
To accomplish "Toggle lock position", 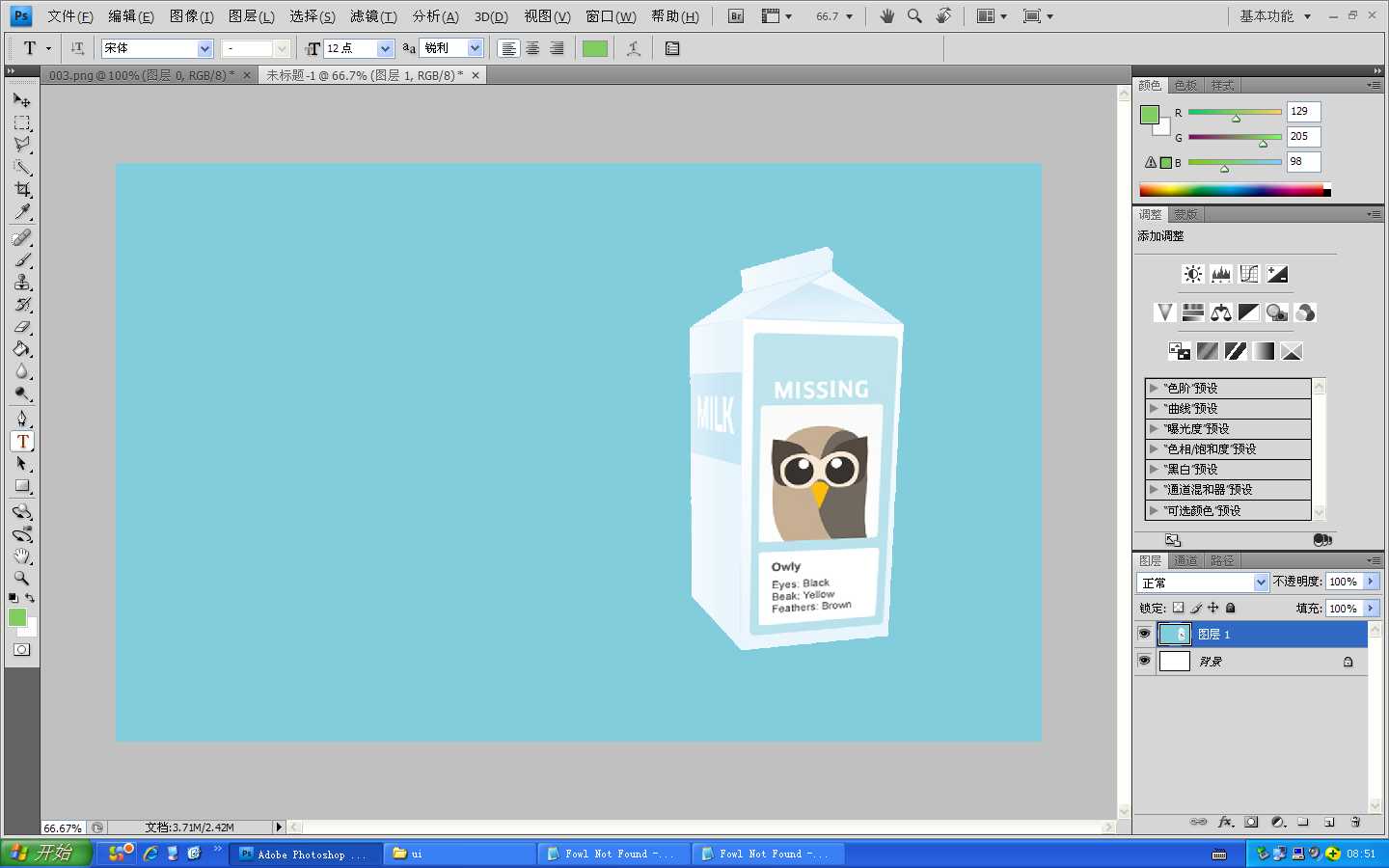I will coord(1213,608).
